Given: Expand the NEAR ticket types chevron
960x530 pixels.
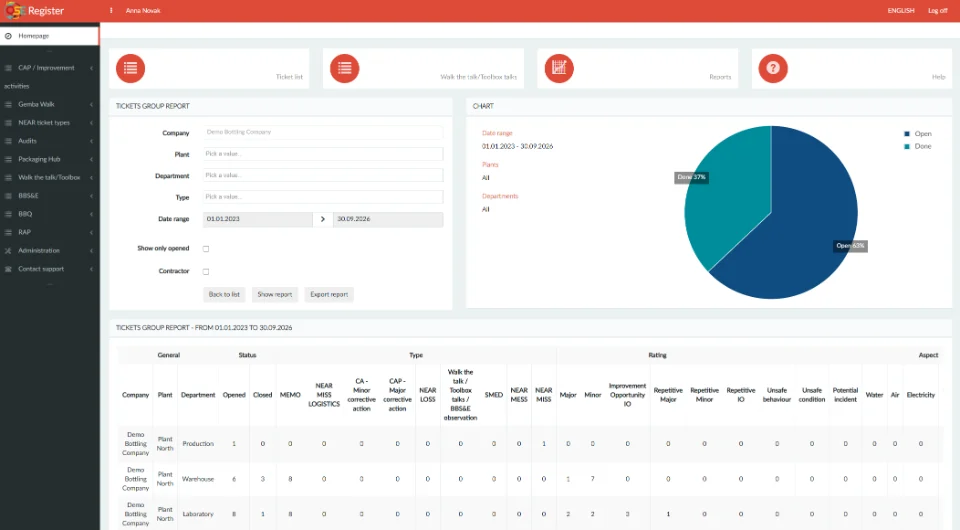Looking at the screenshot, I should point(91,123).
